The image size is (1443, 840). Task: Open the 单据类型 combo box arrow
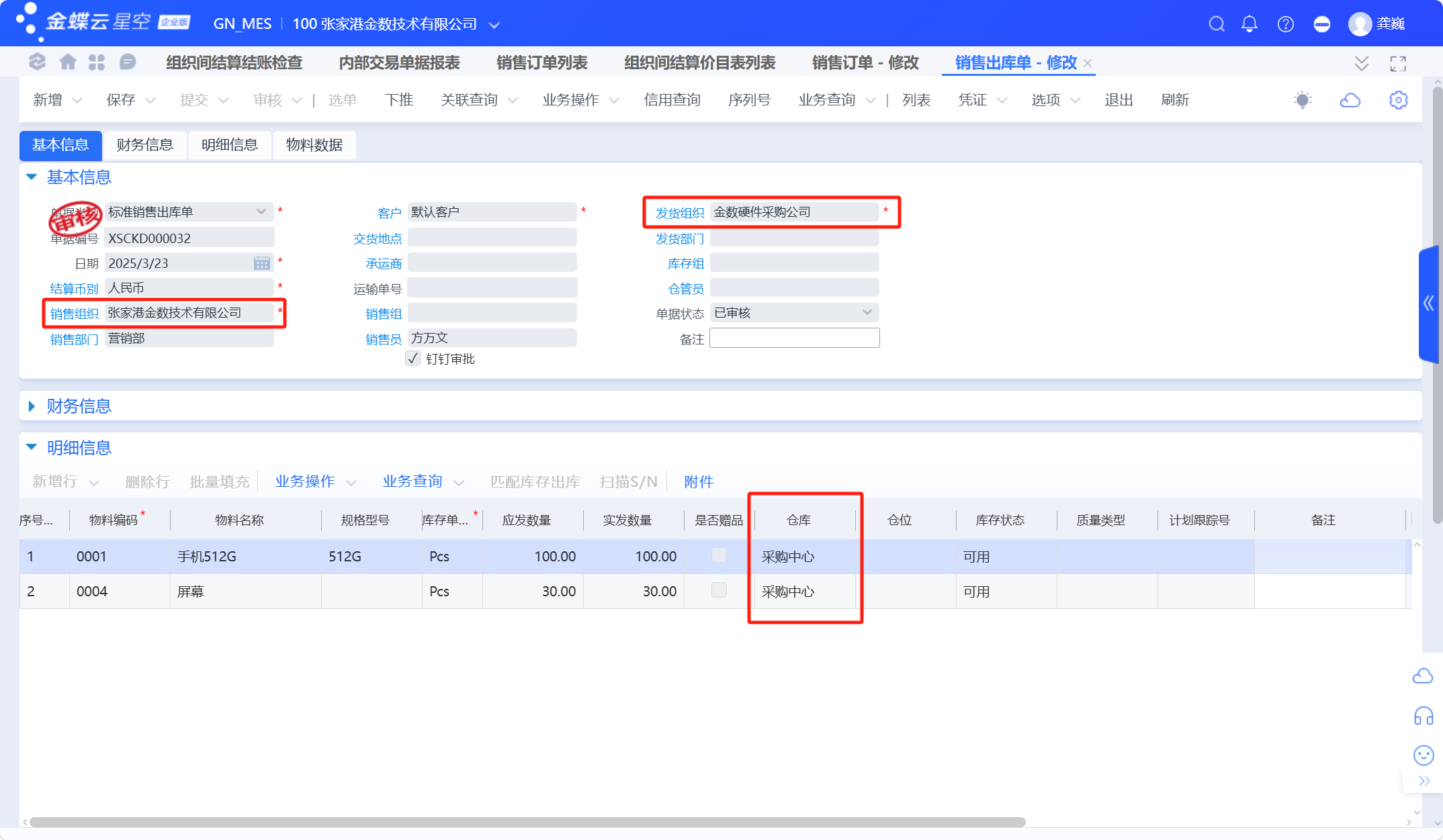261,212
